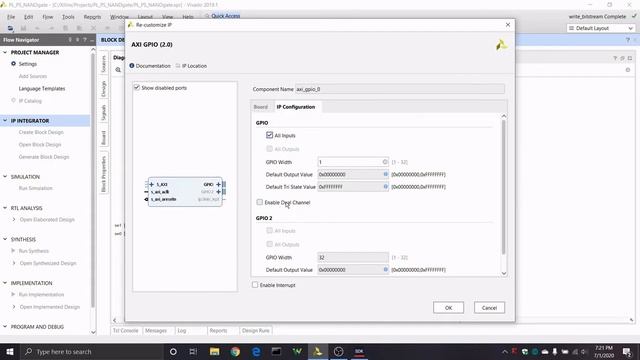
Task: Open Language Templates
Action: pos(42,89)
